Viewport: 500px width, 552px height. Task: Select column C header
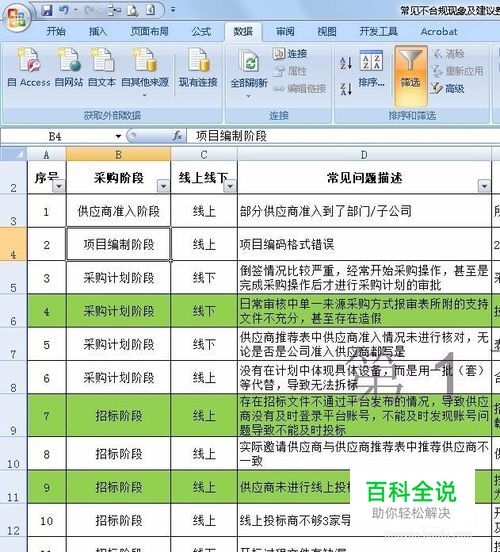204,154
